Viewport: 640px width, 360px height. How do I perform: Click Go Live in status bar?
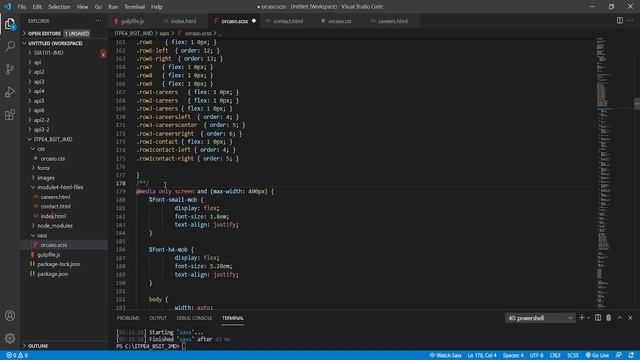[x=597, y=356]
